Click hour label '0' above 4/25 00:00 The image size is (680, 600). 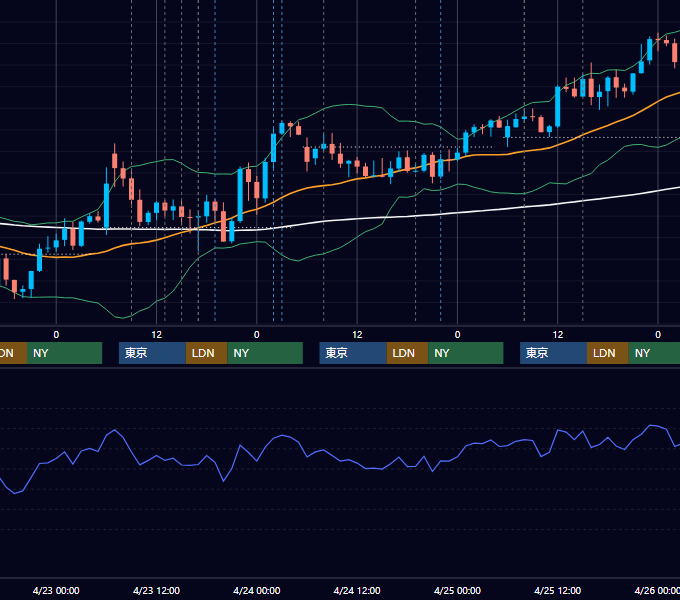click(x=457, y=335)
